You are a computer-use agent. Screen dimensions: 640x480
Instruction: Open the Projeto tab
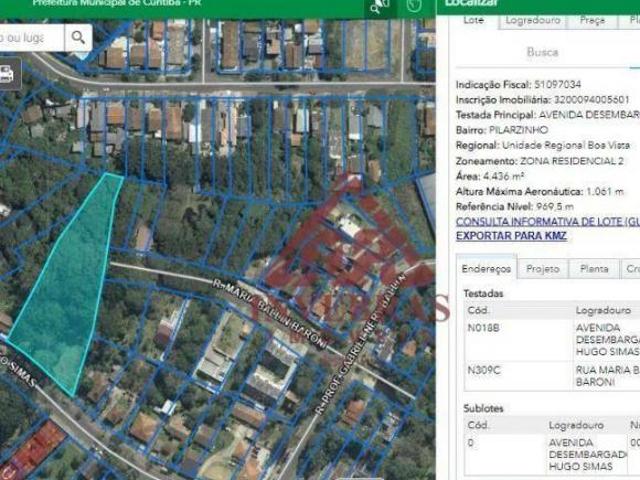[x=543, y=269]
